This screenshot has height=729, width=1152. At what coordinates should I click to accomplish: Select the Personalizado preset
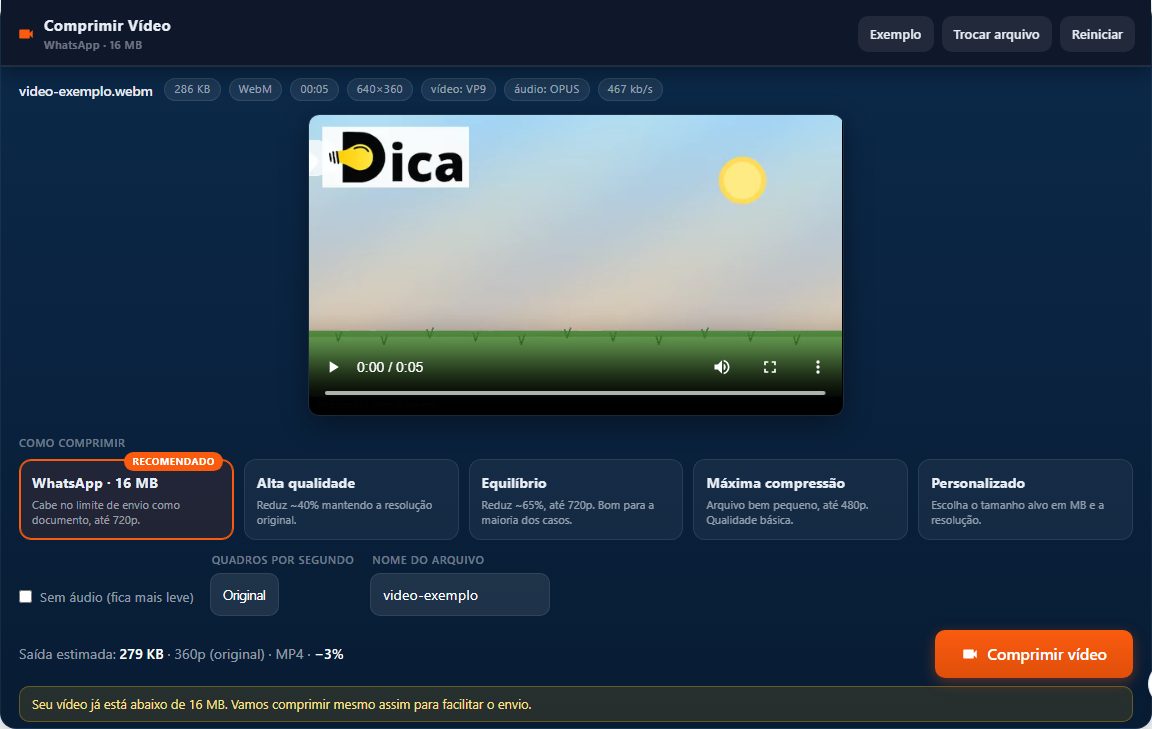coord(1025,500)
